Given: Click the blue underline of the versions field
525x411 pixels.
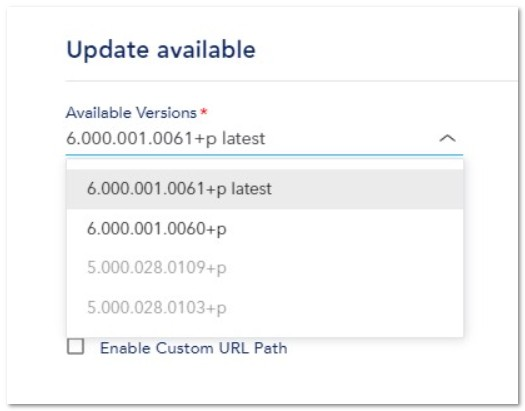Looking at the screenshot, I should point(264,155).
